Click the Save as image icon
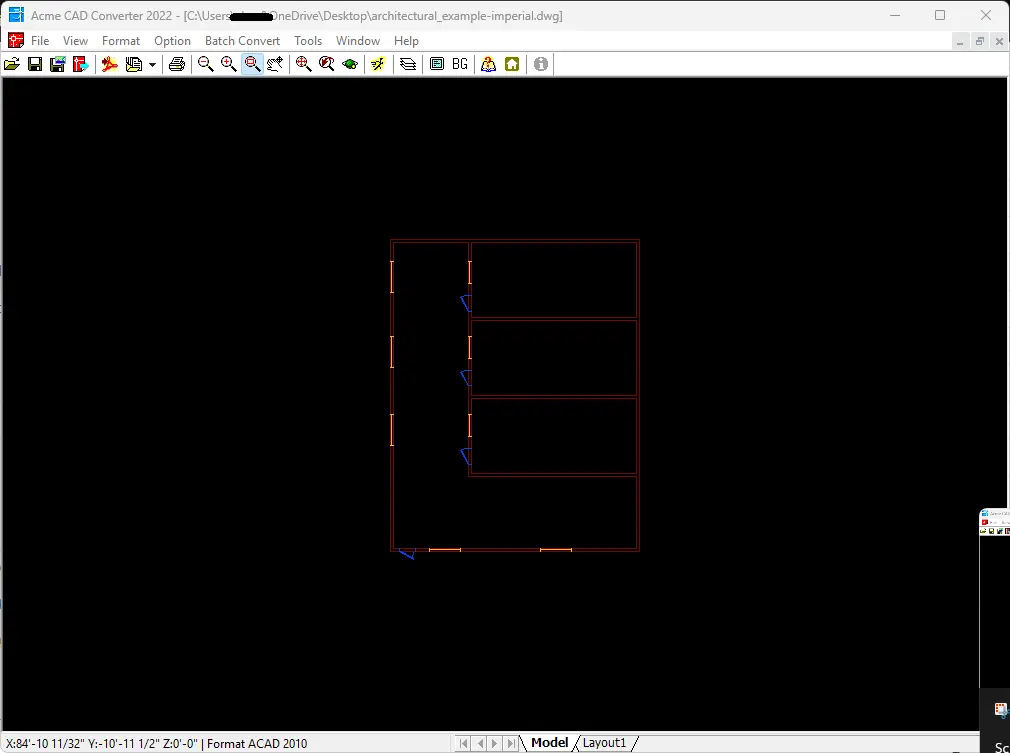Image resolution: width=1010 pixels, height=753 pixels. click(57, 64)
